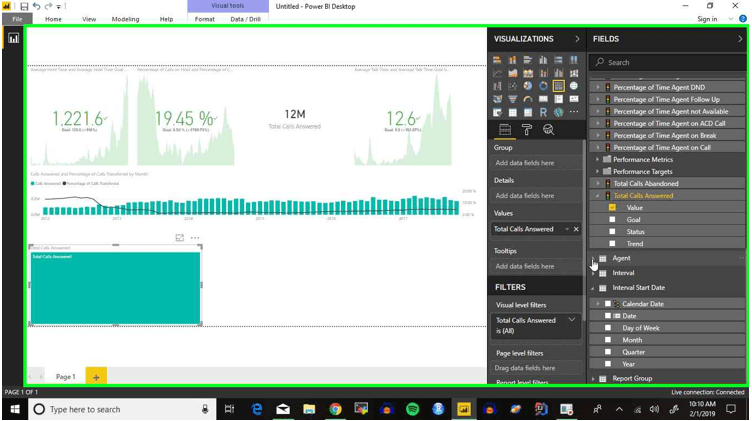752x421 pixels.
Task: Click the Sign in link
Action: tap(707, 19)
